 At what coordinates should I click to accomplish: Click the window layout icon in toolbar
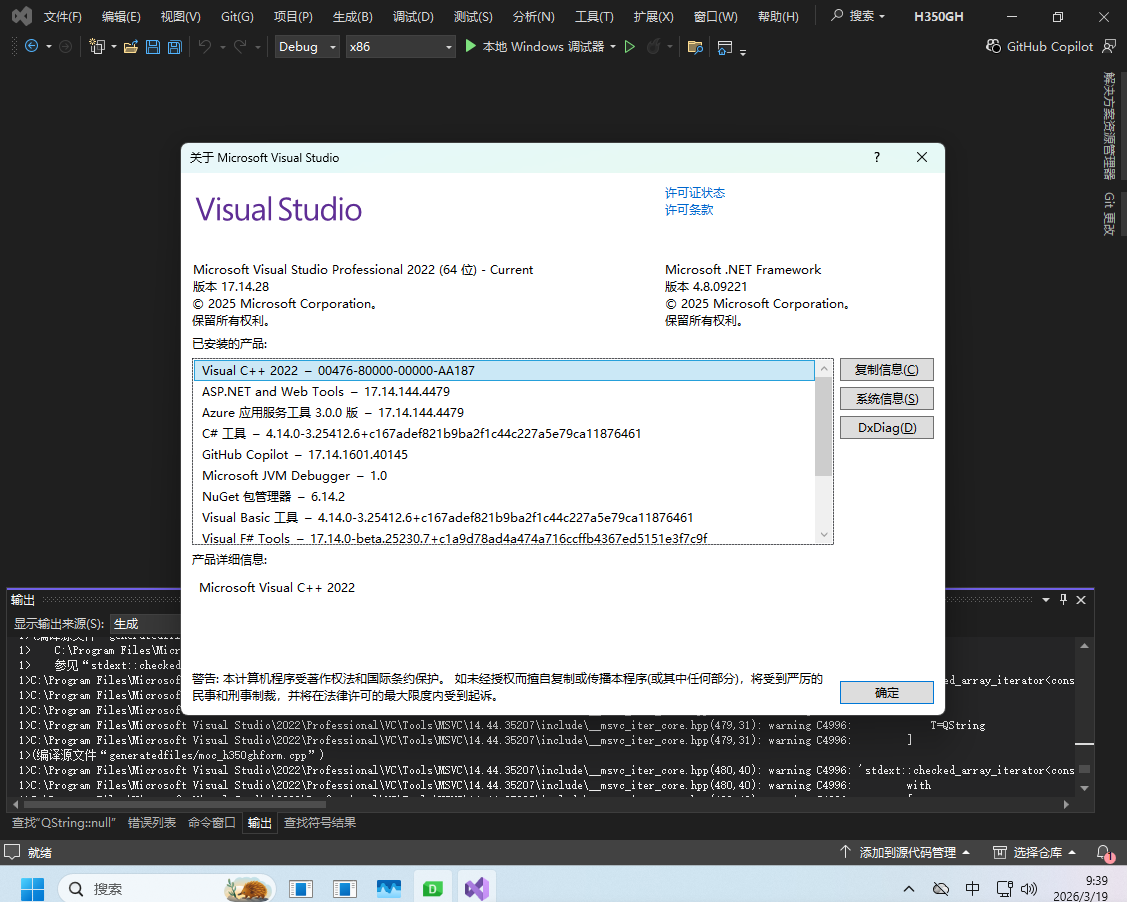[725, 47]
